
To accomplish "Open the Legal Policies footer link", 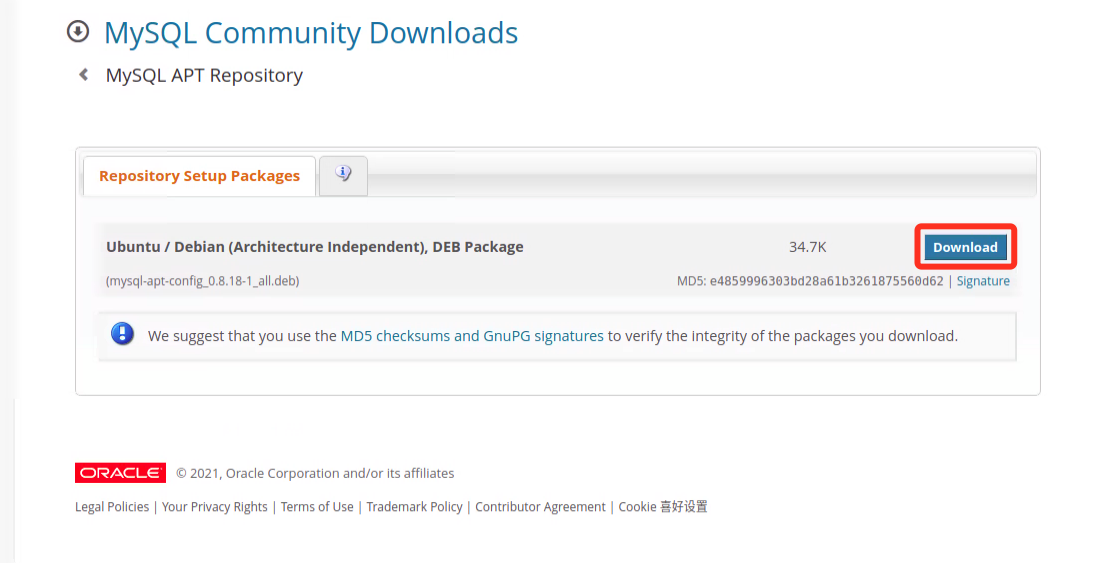I will point(112,507).
